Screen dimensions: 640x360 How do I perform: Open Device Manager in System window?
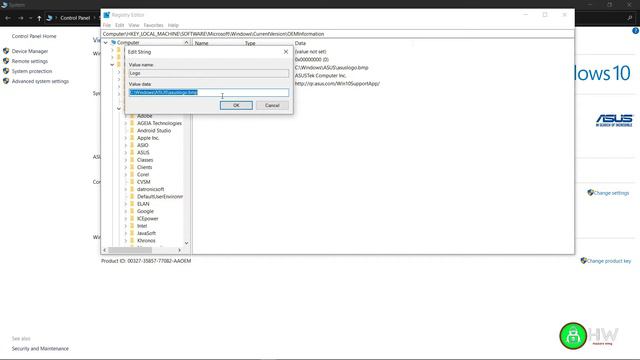coord(30,51)
